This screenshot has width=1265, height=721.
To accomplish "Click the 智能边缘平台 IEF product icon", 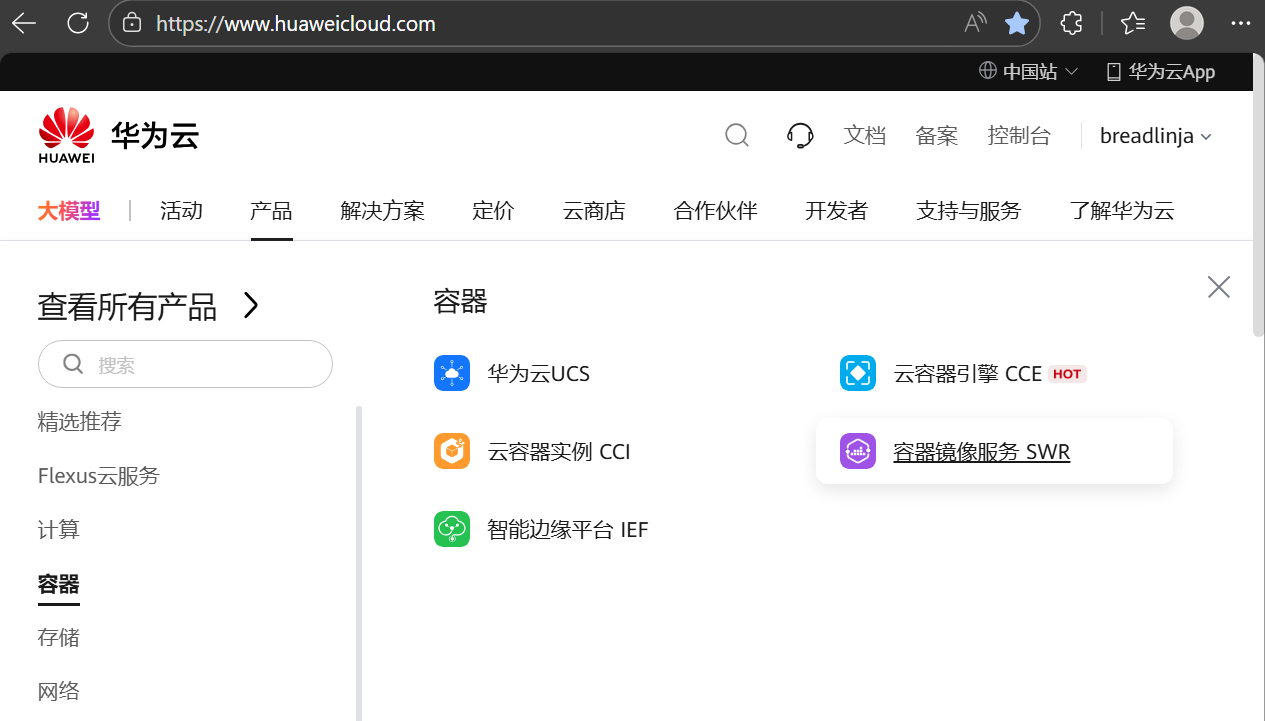I will click(452, 529).
